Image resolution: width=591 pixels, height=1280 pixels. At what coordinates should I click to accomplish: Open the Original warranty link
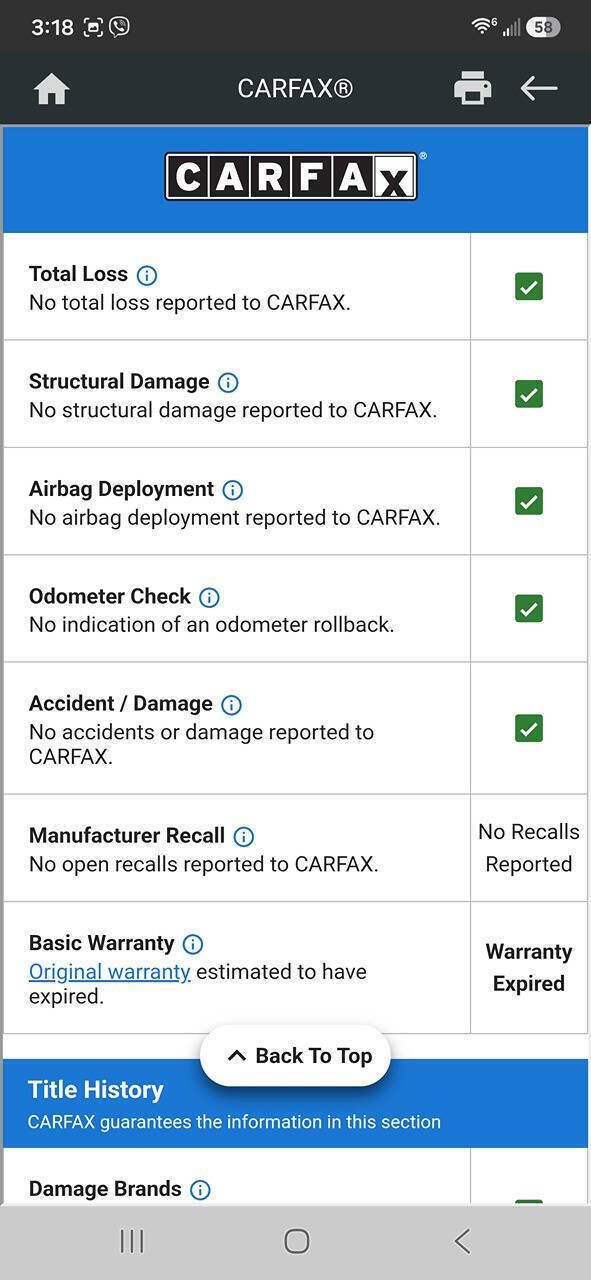click(x=109, y=972)
